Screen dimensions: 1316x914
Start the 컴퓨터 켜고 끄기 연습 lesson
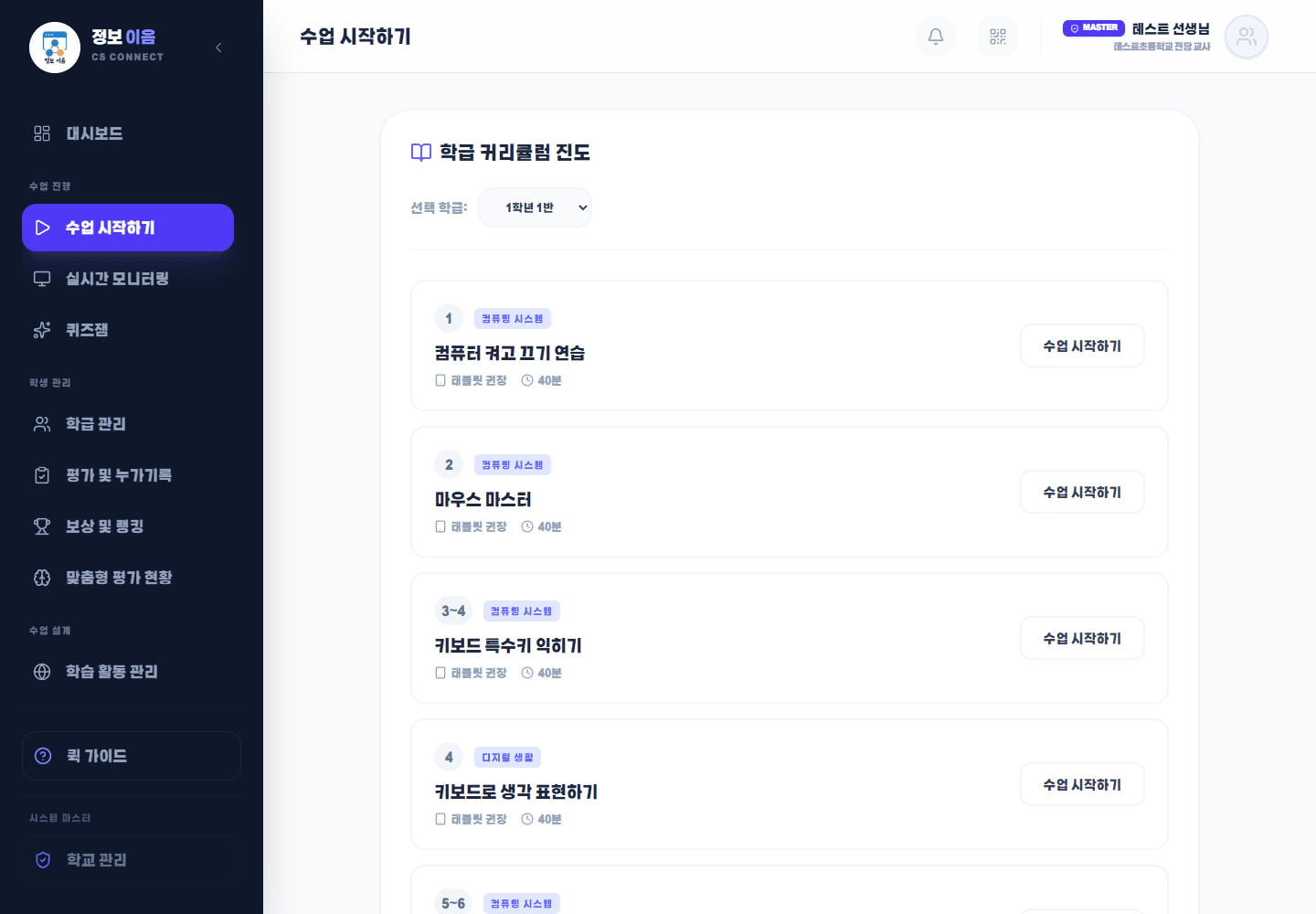pyautogui.click(x=1082, y=345)
